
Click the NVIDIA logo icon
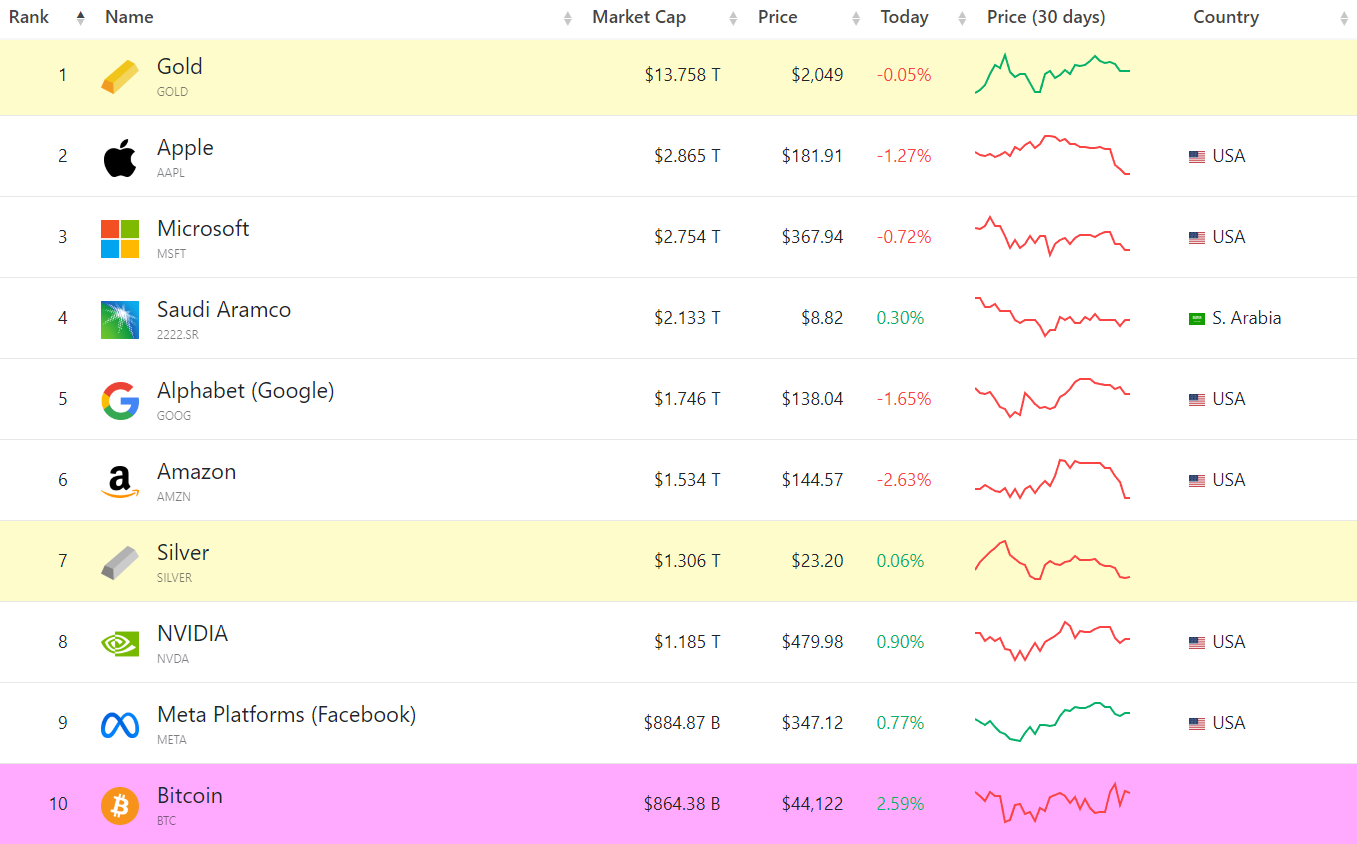coord(120,643)
